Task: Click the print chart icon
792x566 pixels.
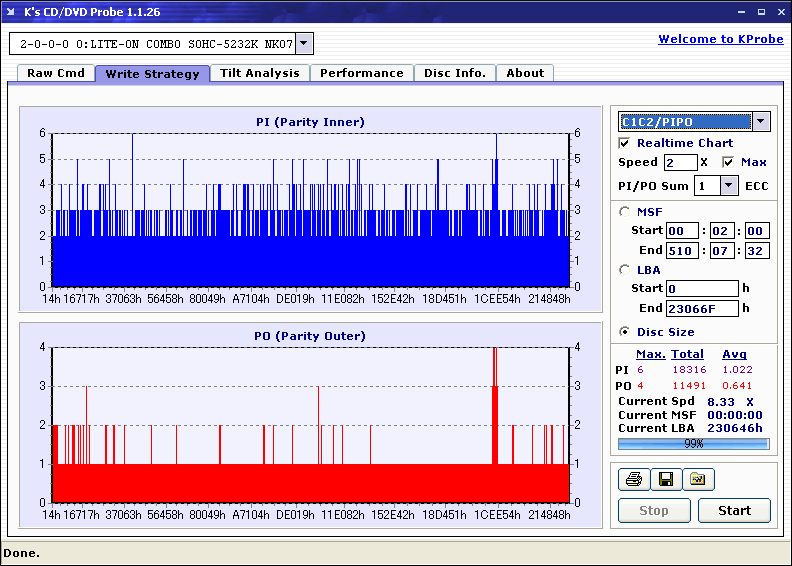Action: [632, 479]
